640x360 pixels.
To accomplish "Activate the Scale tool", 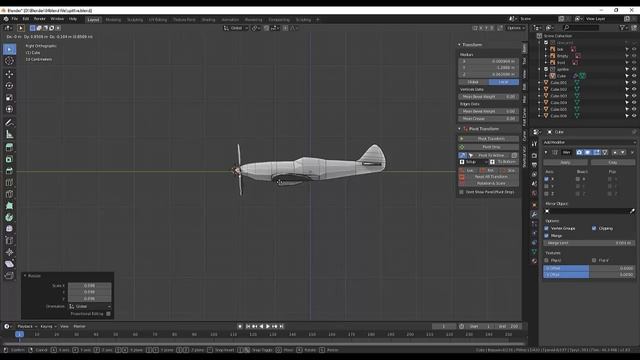I will (9, 98).
